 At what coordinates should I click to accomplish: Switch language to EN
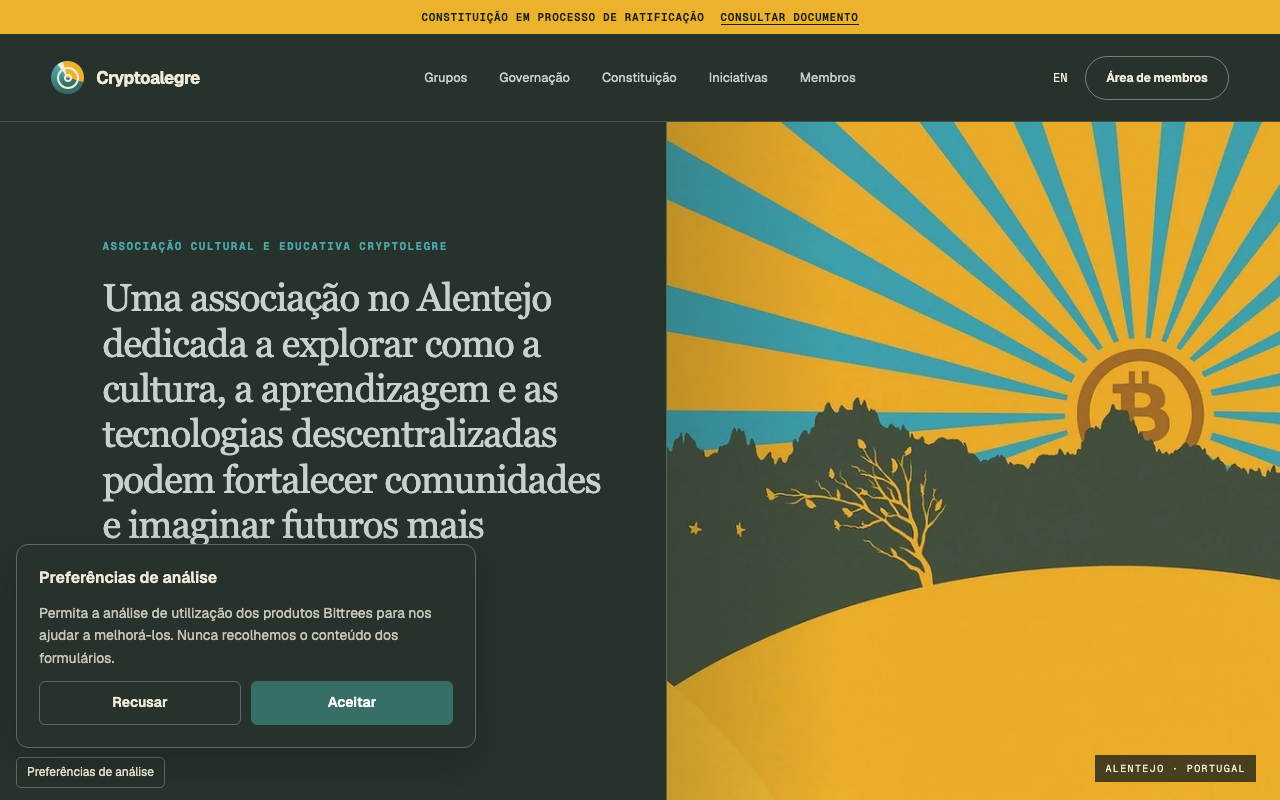point(1060,78)
